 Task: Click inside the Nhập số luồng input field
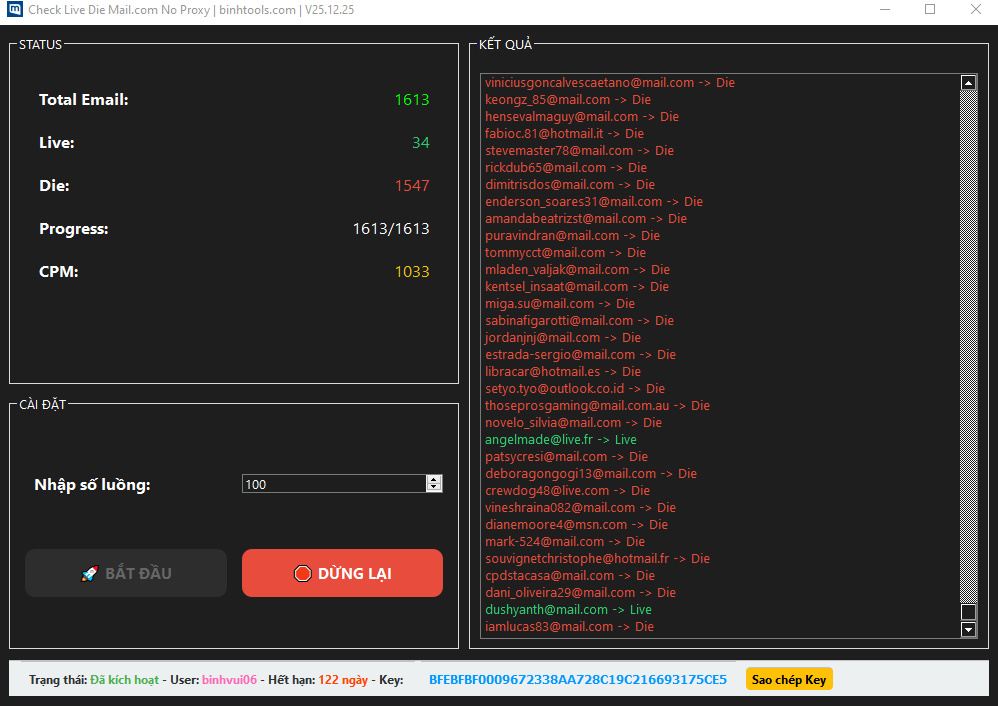(x=330, y=483)
